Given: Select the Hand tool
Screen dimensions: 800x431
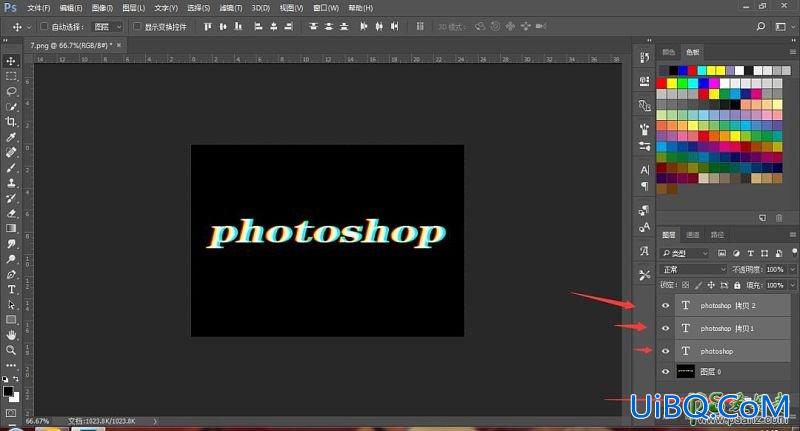Looking at the screenshot, I should tap(11, 335).
